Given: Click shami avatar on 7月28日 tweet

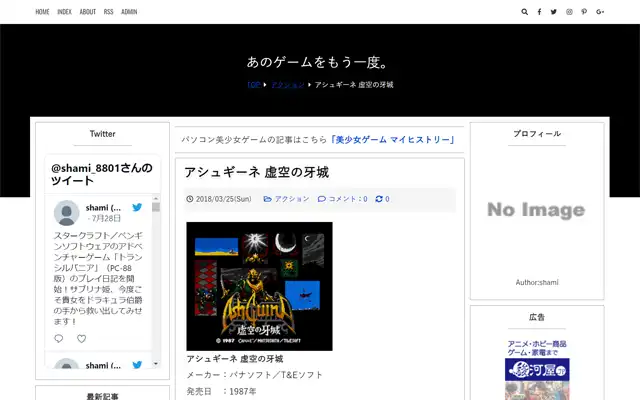Looking at the screenshot, I should 67,213.
